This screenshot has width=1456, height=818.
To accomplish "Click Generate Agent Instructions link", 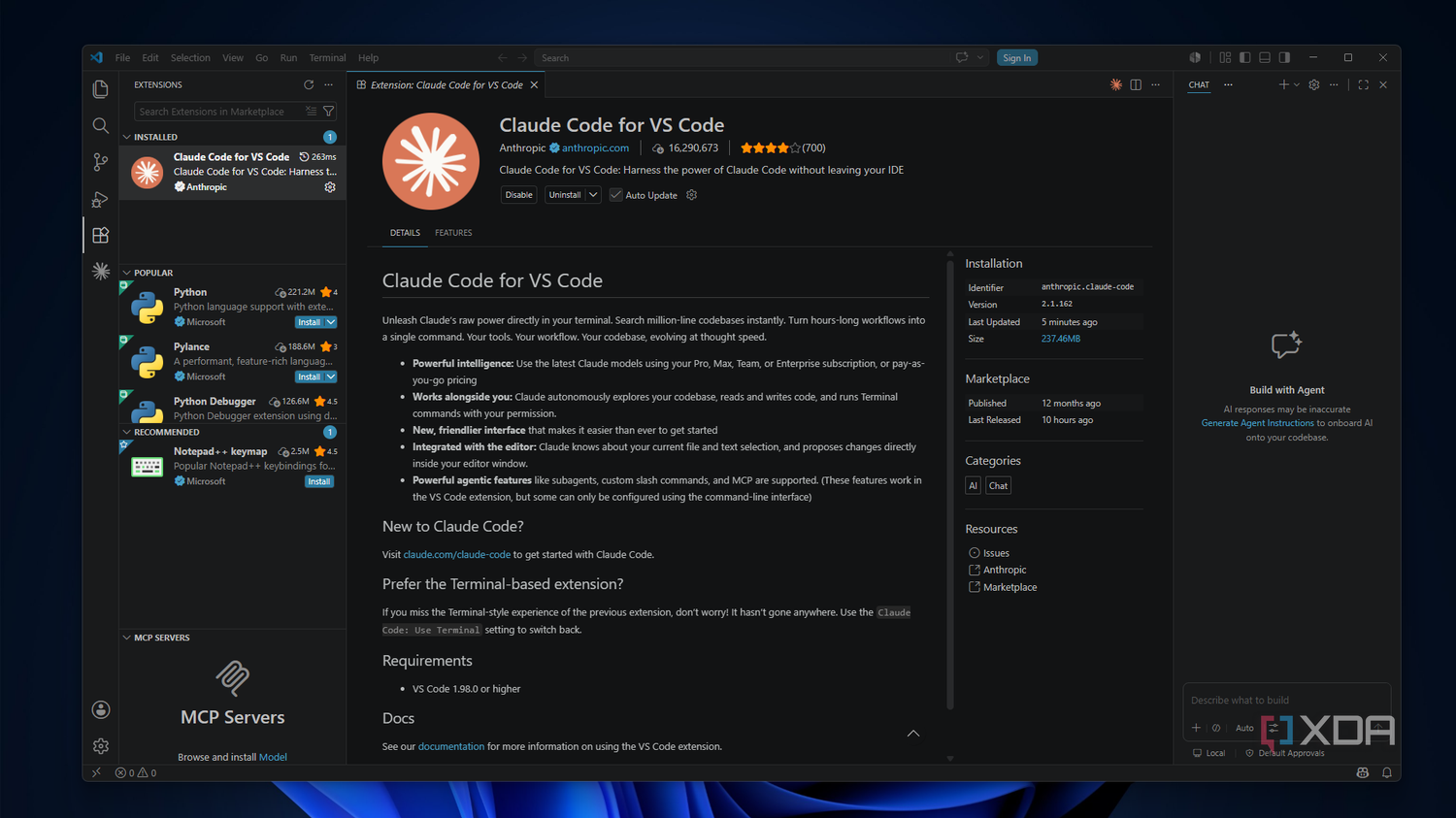I will click(x=1257, y=423).
